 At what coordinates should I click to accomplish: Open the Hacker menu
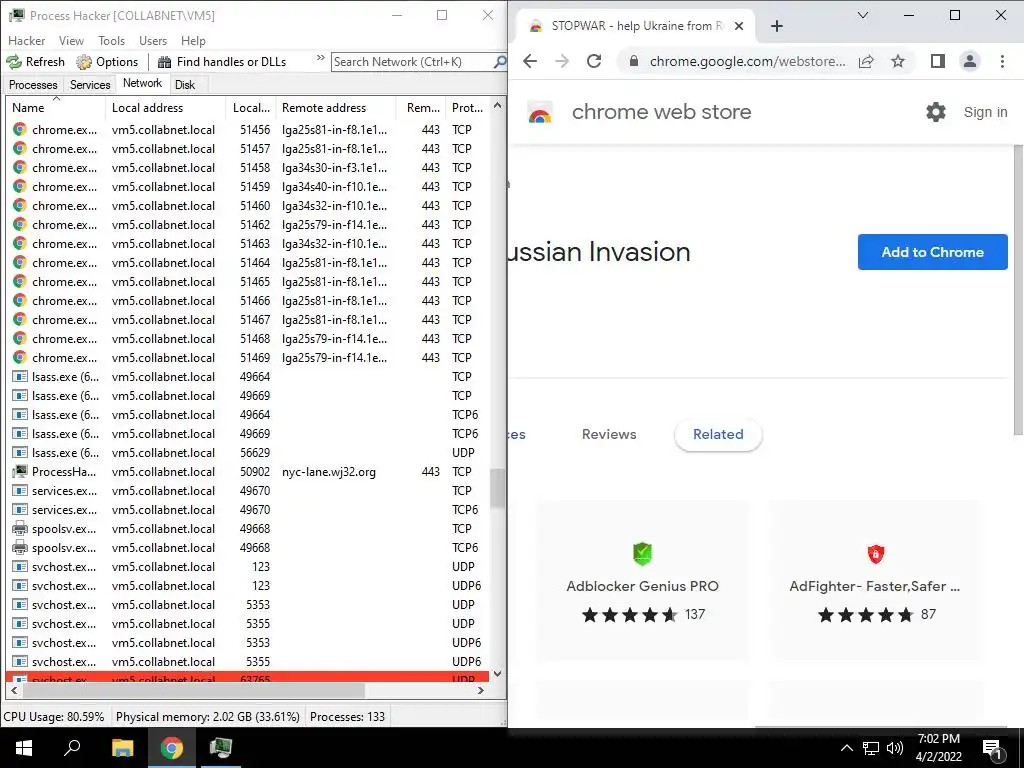(x=27, y=40)
